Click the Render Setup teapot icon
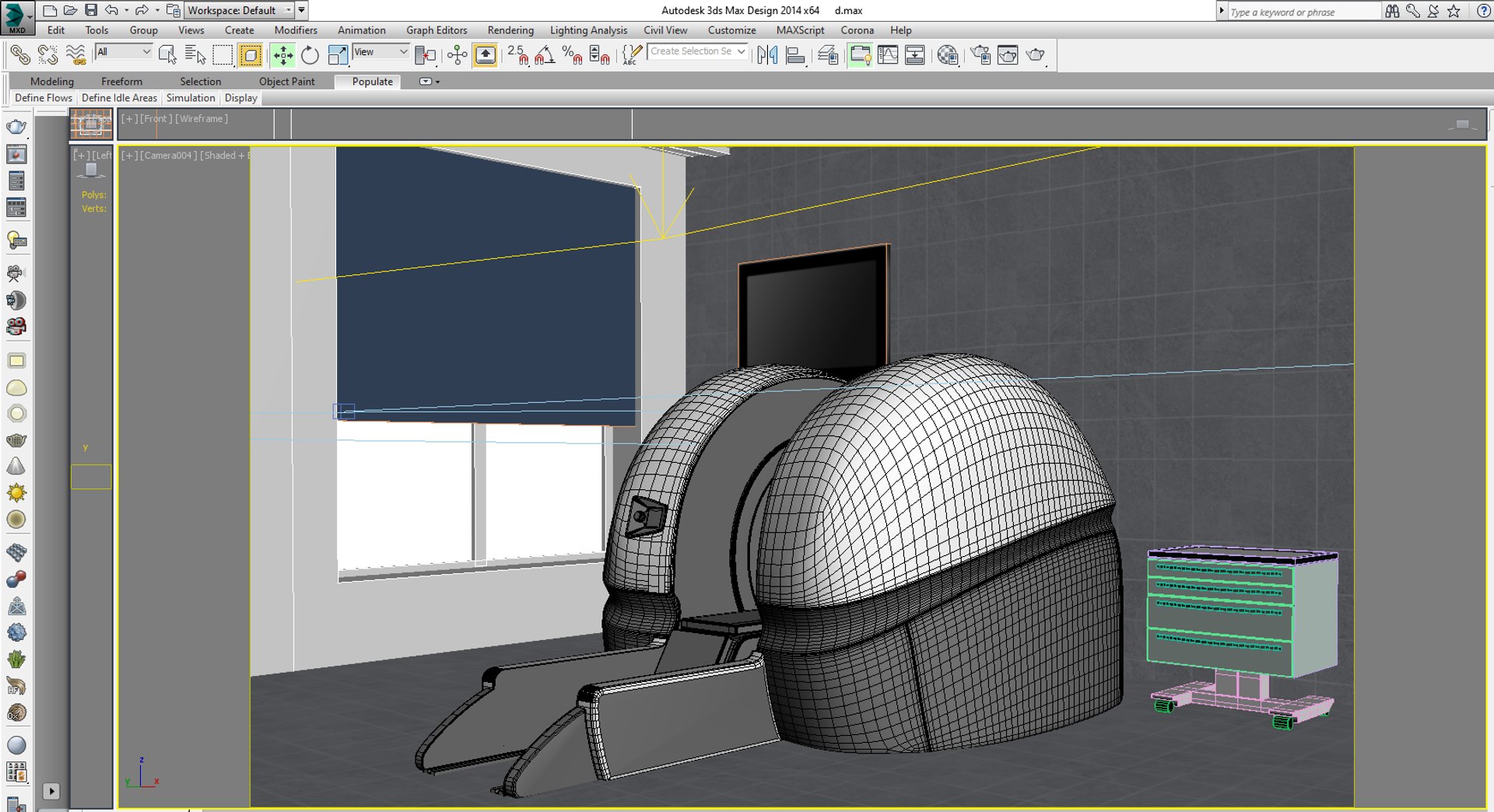Screen dimensions: 1494x812 tap(980, 55)
